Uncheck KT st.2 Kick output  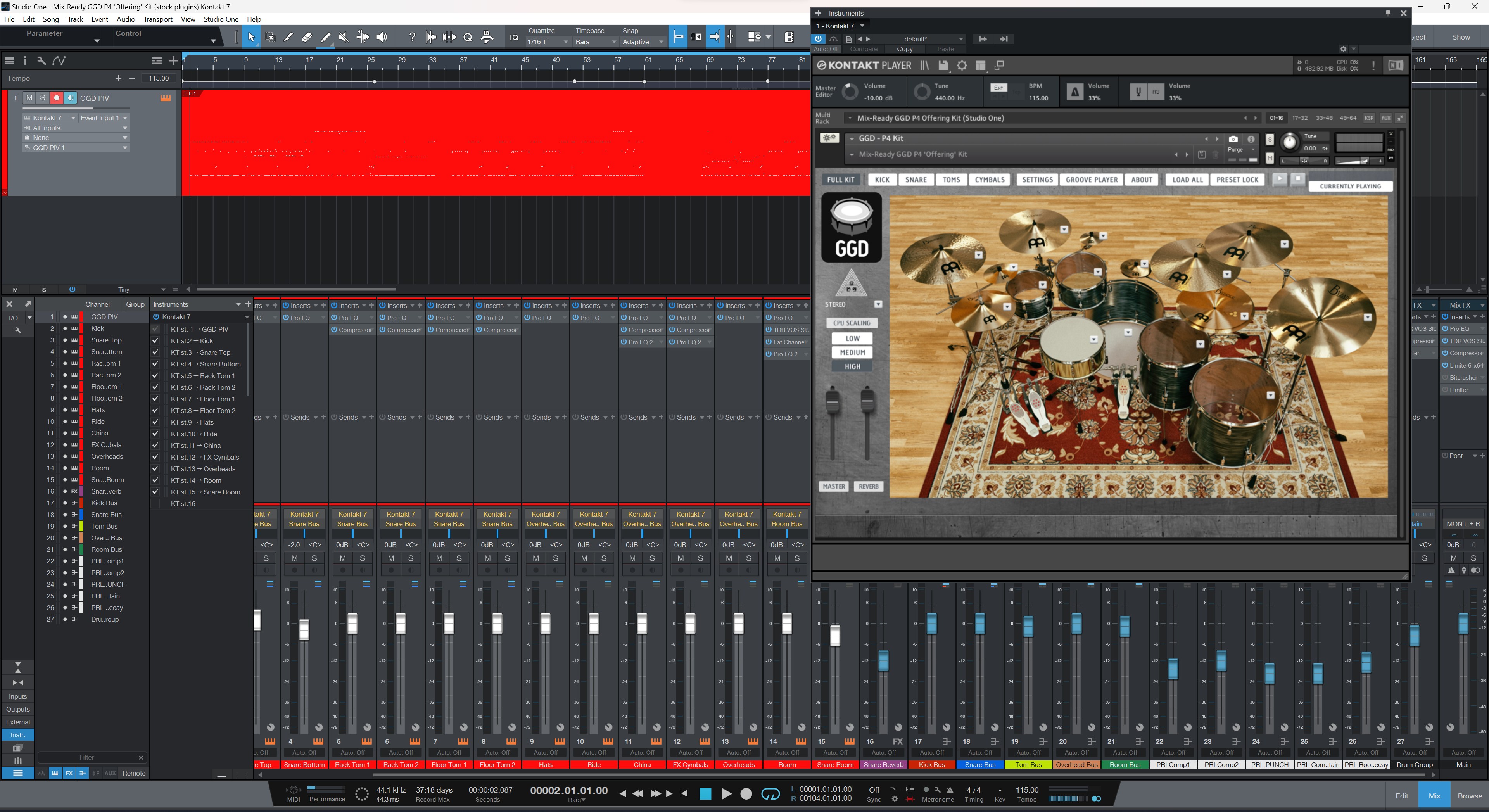click(x=155, y=341)
